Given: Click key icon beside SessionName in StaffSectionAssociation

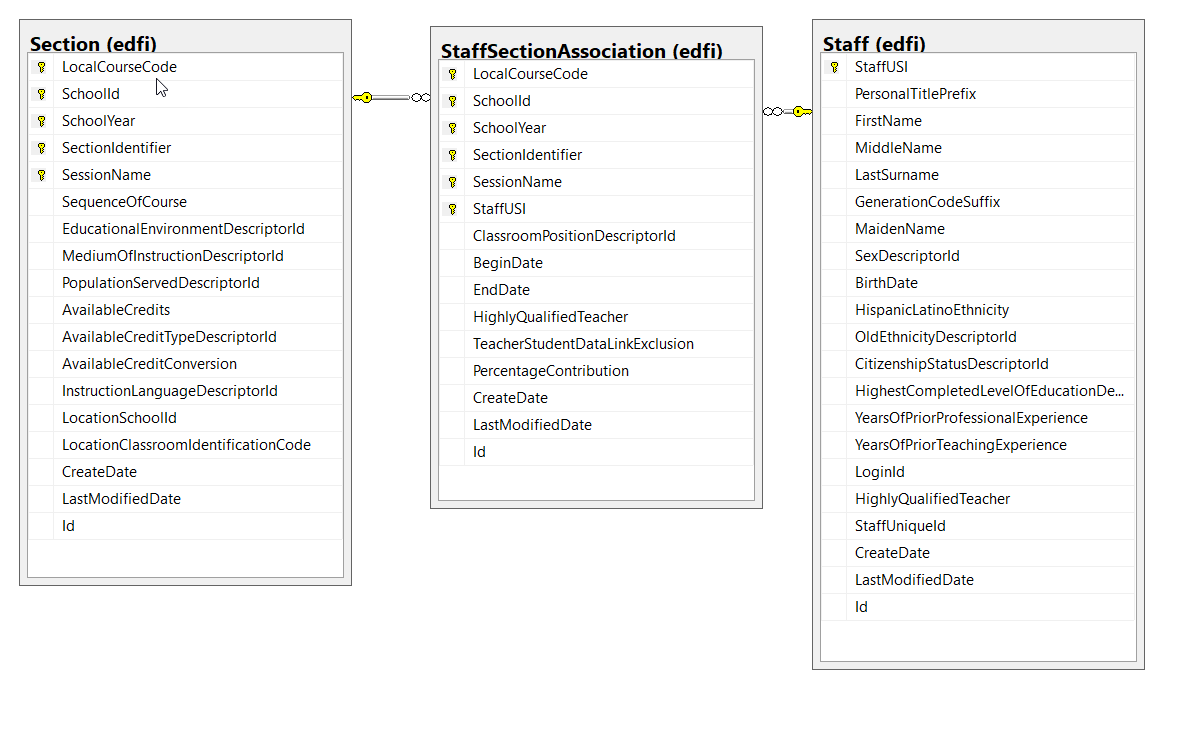Looking at the screenshot, I should 452,182.
